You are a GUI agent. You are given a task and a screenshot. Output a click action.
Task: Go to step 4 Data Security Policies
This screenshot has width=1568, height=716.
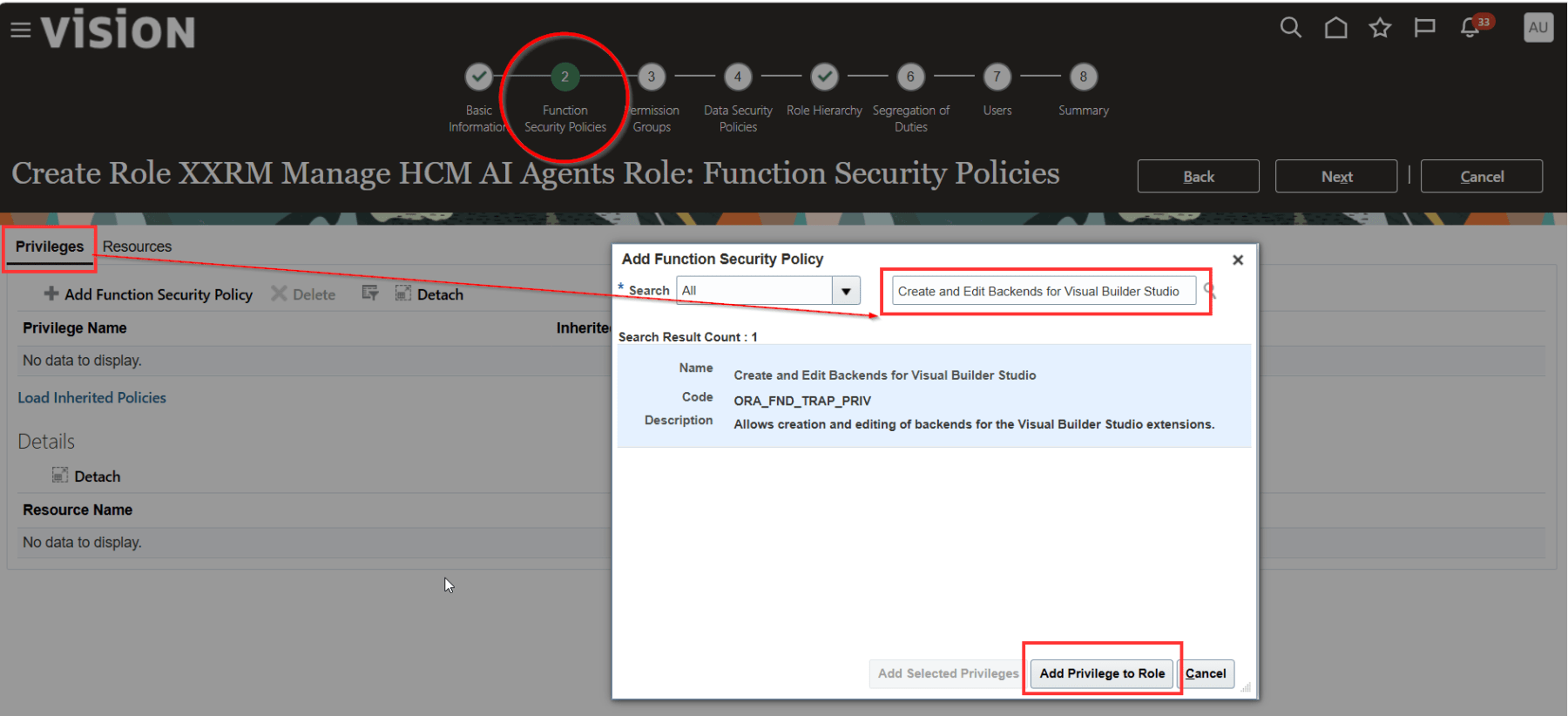(x=738, y=78)
